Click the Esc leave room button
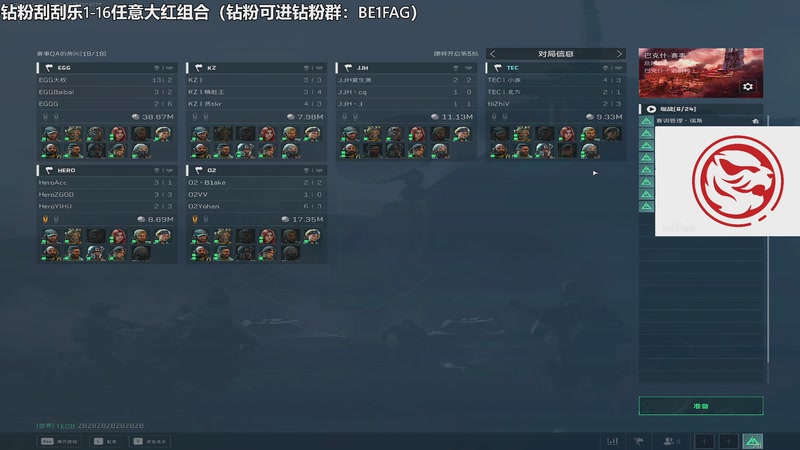 59,441
